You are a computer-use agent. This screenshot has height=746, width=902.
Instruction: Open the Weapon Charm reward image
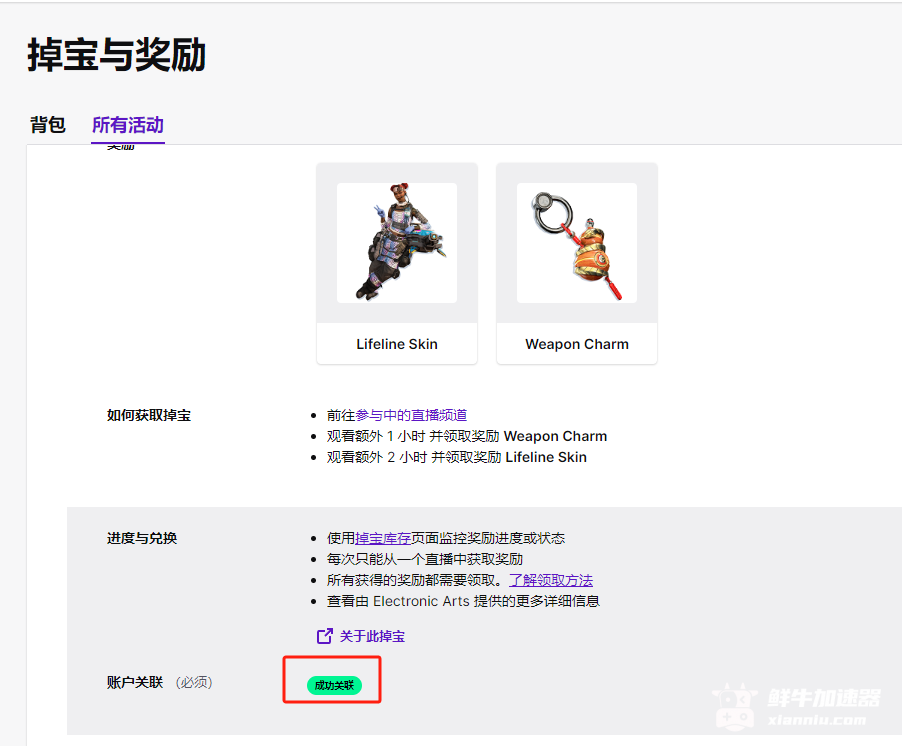point(577,243)
